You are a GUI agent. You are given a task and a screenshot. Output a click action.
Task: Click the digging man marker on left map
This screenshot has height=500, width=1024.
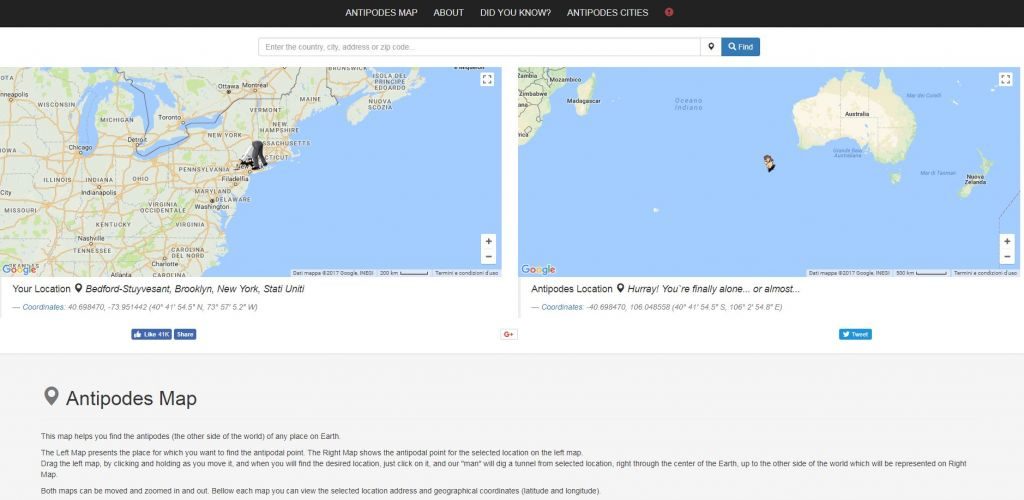pos(253,157)
